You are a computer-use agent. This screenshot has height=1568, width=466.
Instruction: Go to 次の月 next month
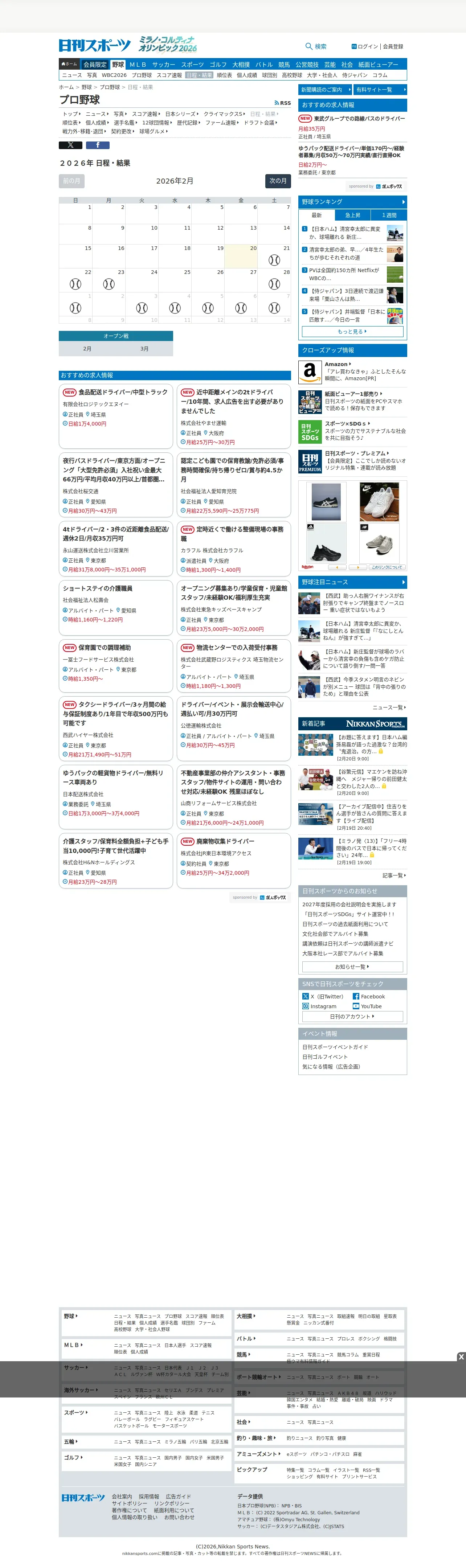click(x=278, y=181)
